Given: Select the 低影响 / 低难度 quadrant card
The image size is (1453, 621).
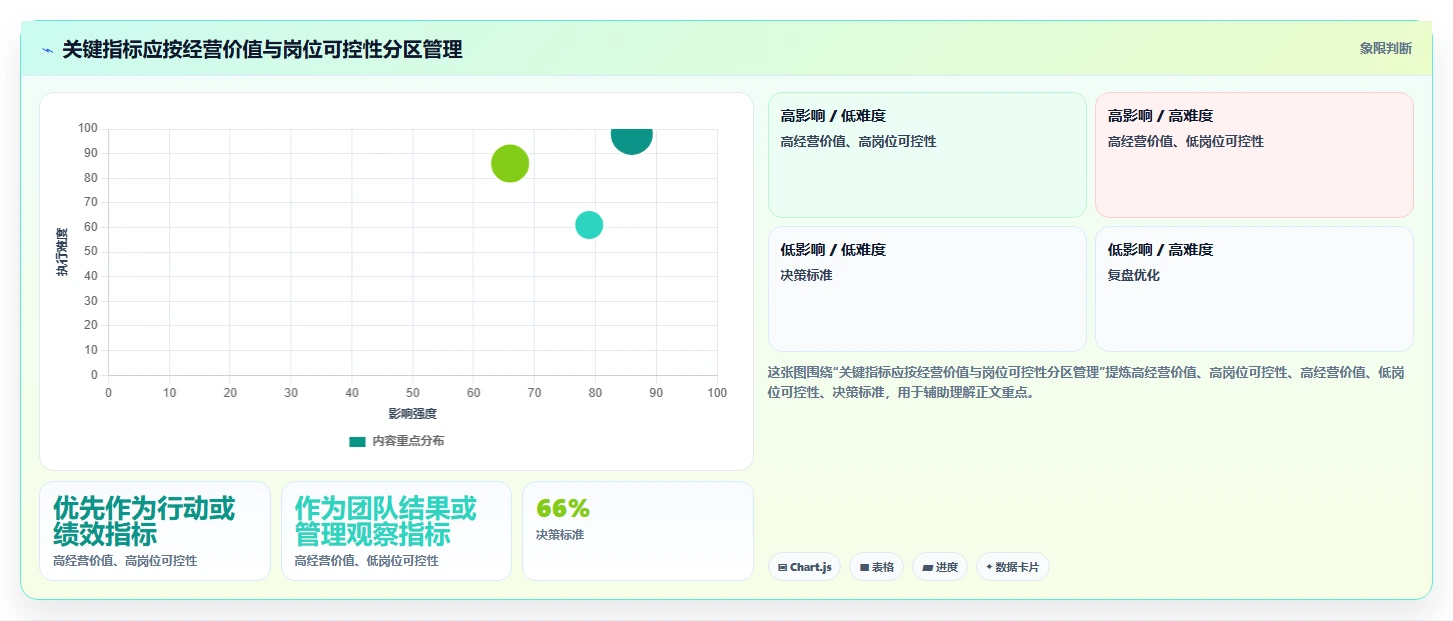Looking at the screenshot, I should pyautogui.click(x=927, y=289).
